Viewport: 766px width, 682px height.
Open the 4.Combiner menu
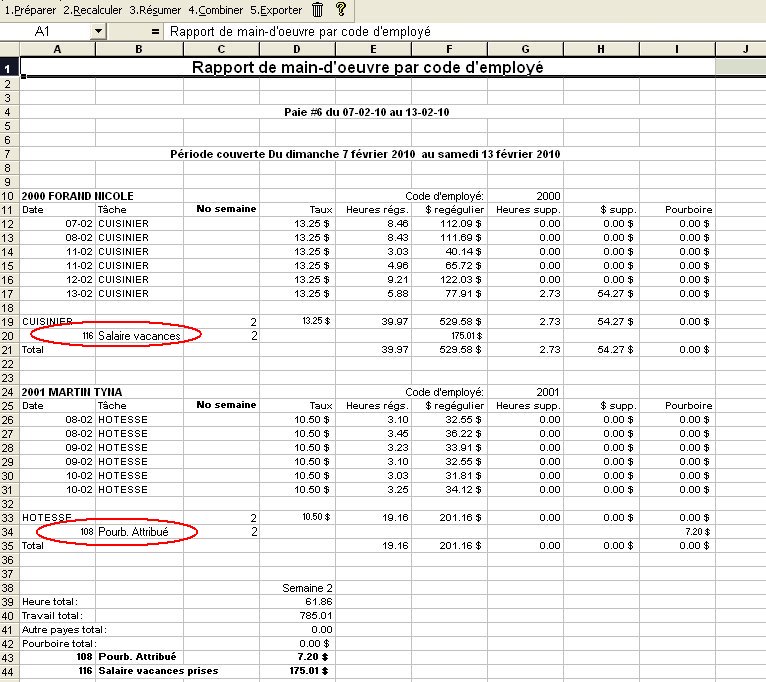pyautogui.click(x=216, y=10)
